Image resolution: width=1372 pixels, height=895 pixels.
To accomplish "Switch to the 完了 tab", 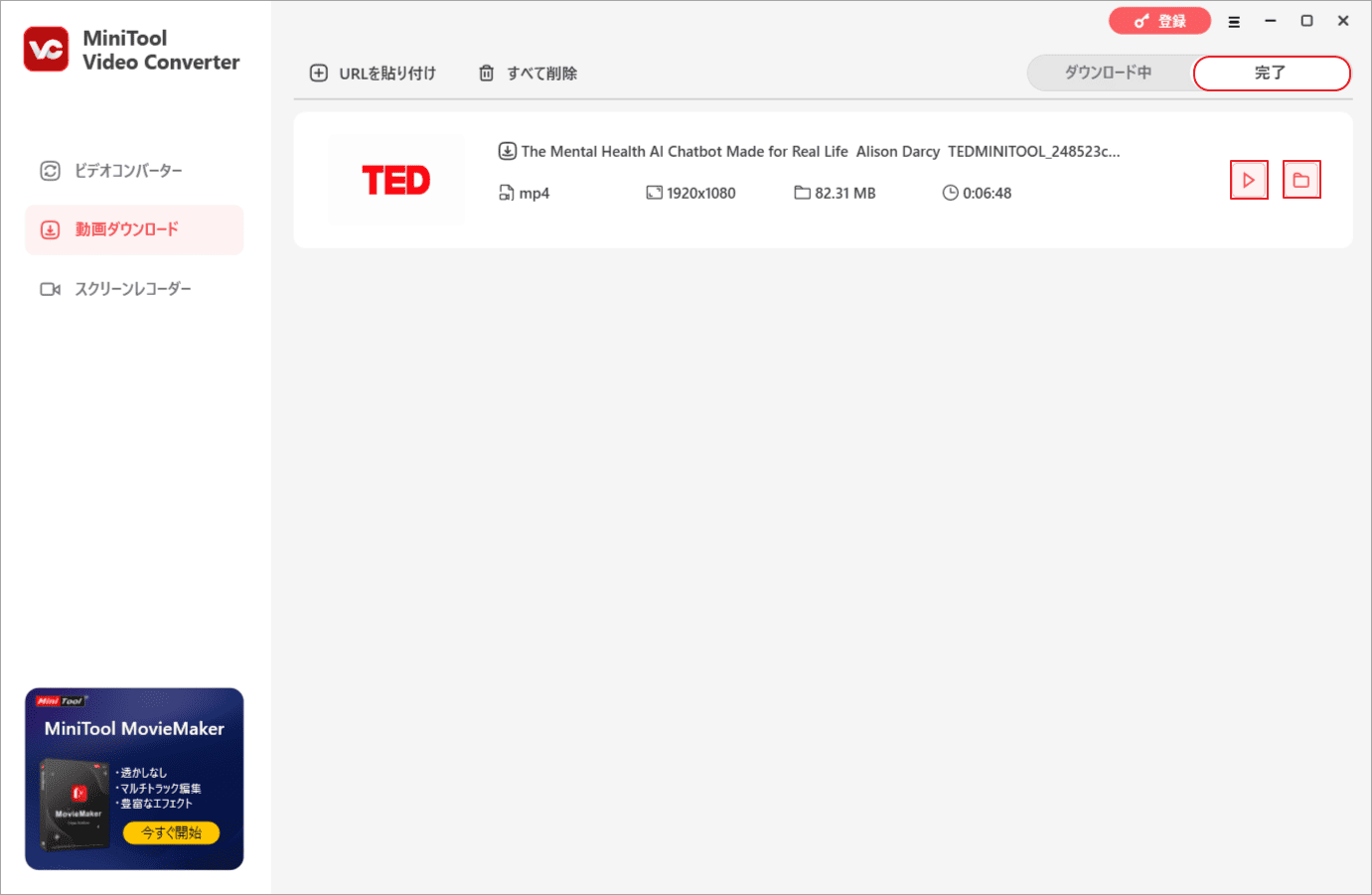I will click(1271, 73).
